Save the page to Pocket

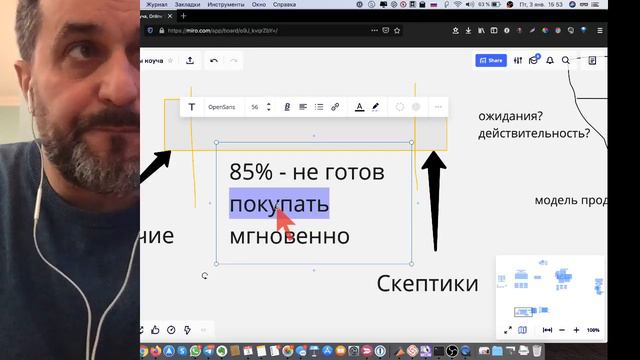[x=386, y=30]
